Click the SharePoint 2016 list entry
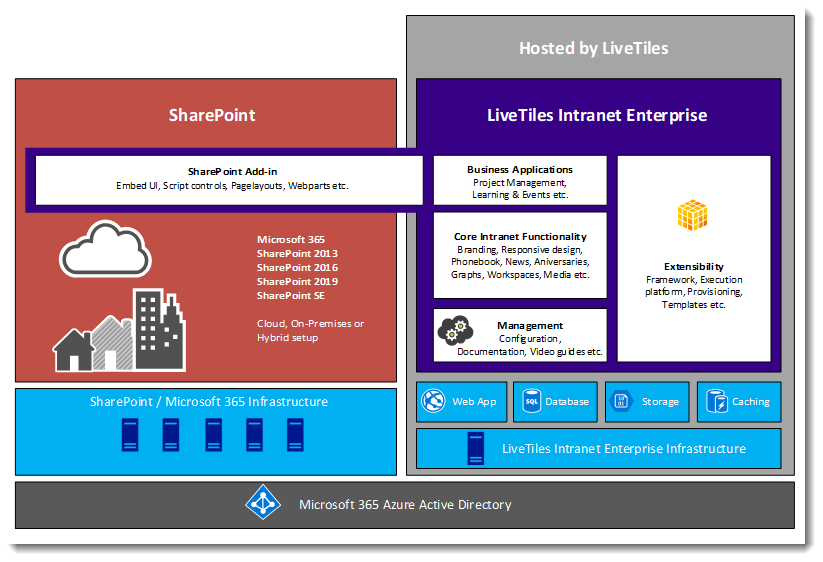823x562 pixels. point(297,268)
